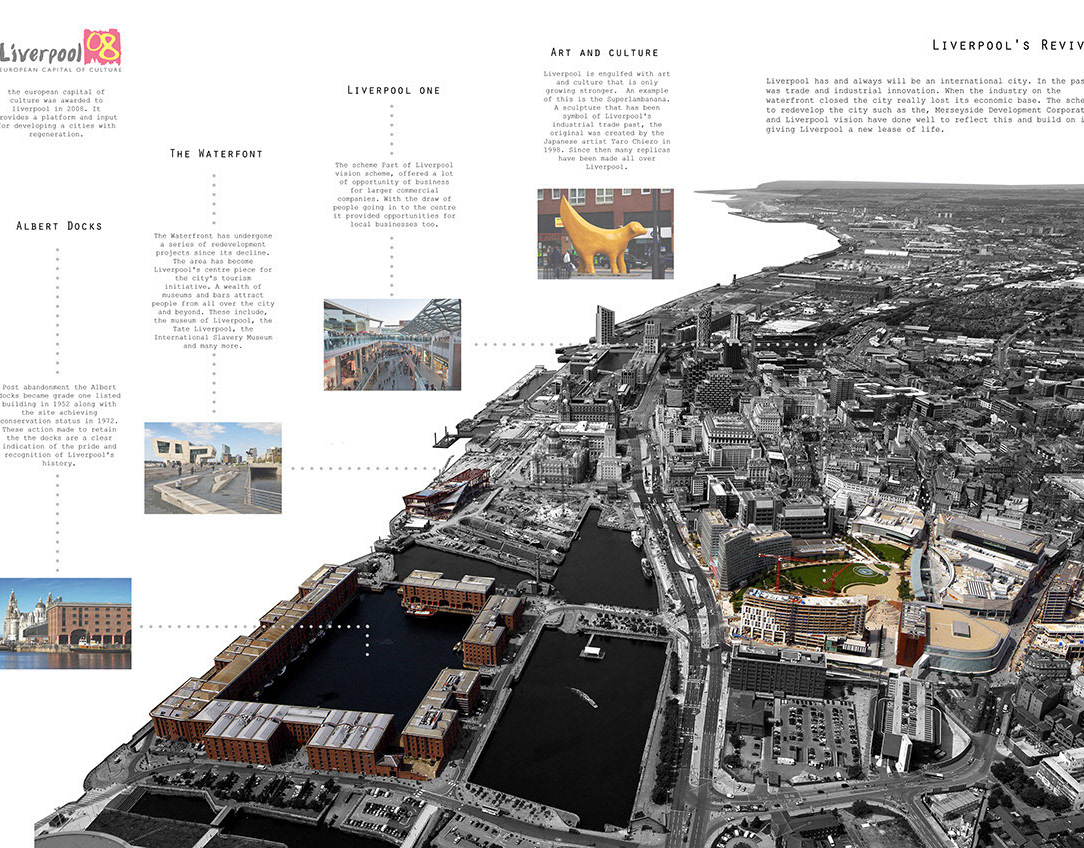This screenshot has width=1084, height=848.
Task: Click the pink 08 badge in the logo
Action: [102, 46]
